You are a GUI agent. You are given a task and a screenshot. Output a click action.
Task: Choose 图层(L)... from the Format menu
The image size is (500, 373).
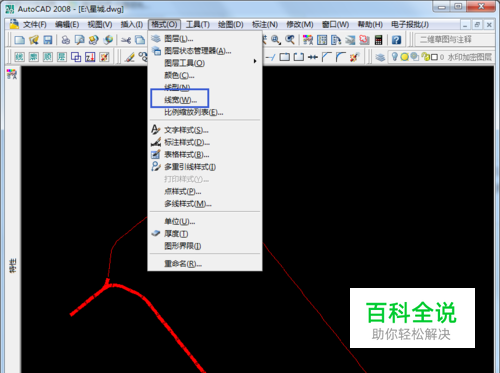pos(205,39)
